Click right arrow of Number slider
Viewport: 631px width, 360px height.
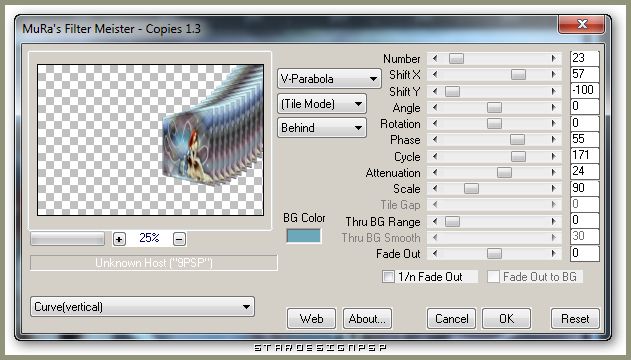point(554,59)
